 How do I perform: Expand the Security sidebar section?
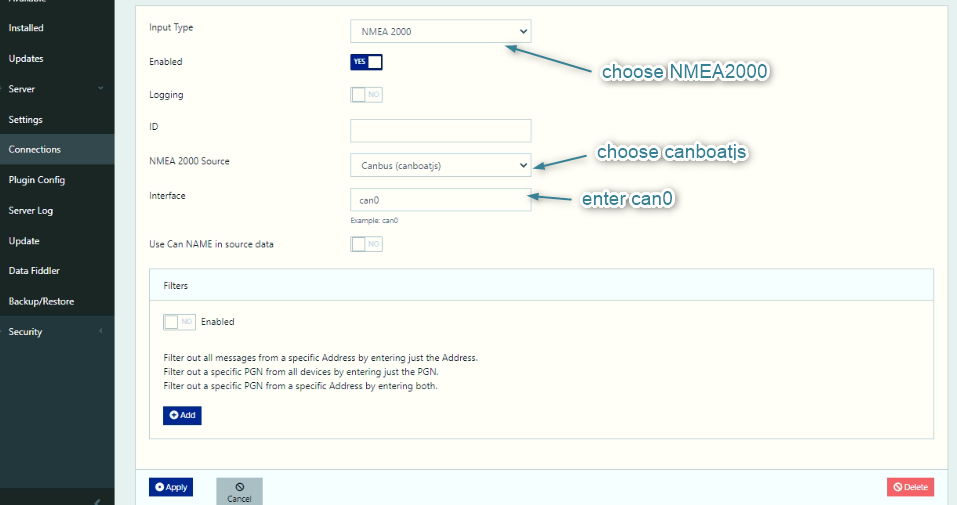coord(57,332)
